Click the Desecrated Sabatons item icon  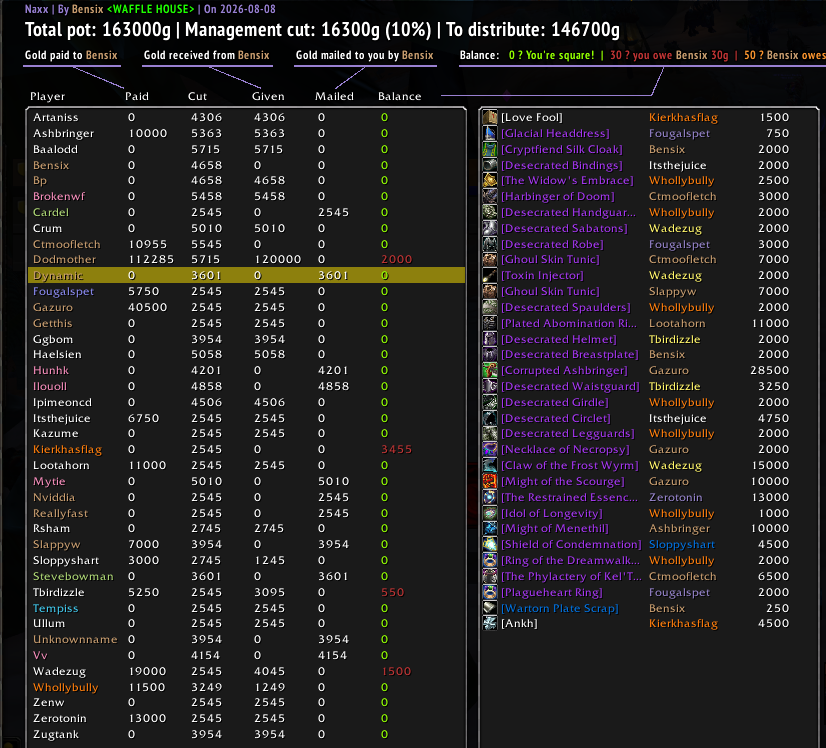[490, 228]
